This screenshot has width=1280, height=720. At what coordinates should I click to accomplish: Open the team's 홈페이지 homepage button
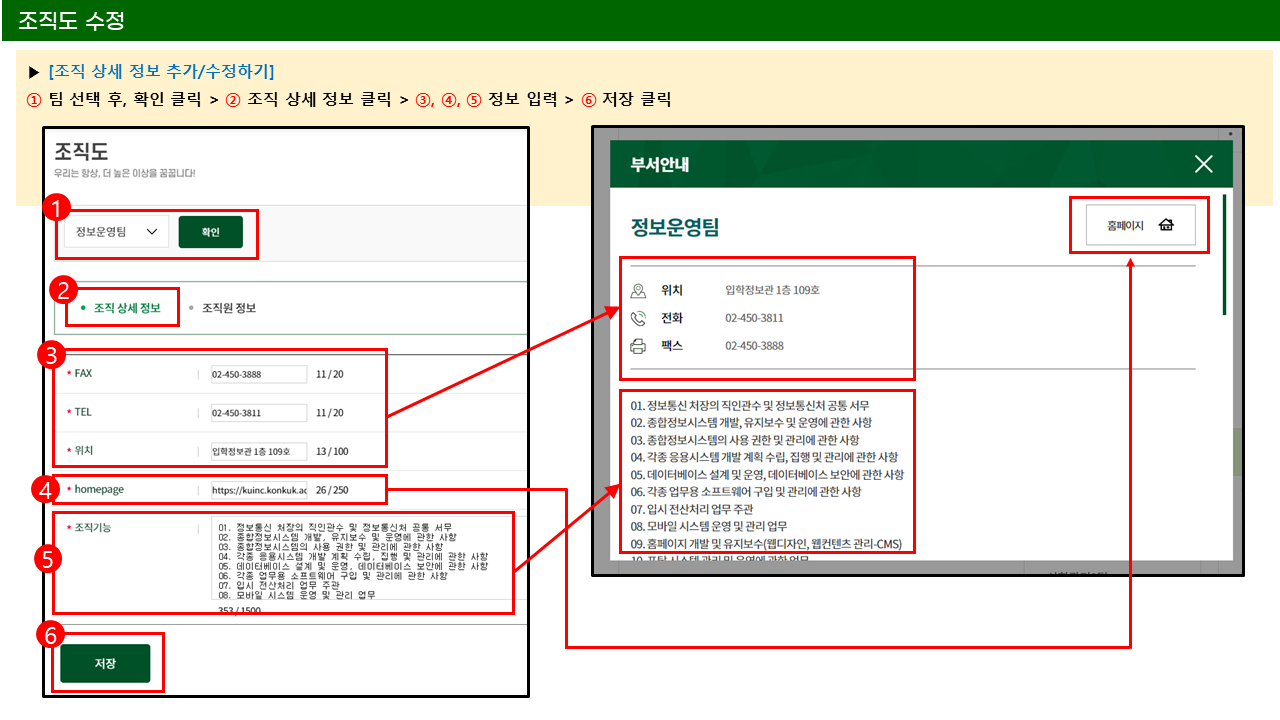click(x=1140, y=224)
